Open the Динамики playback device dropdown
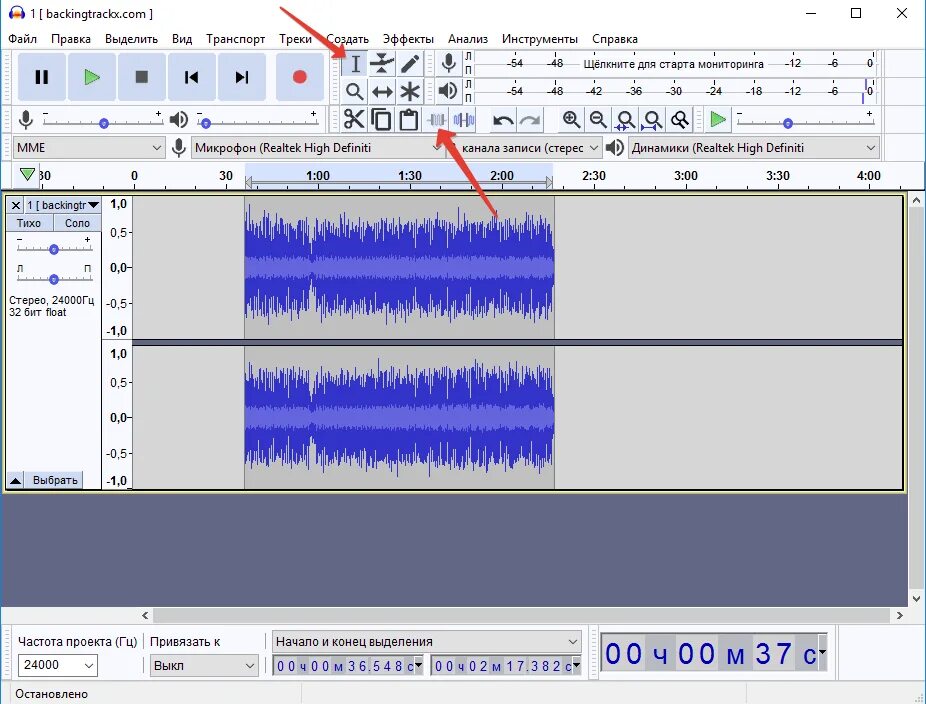Screen dimensions: 926x704 [x=754, y=148]
